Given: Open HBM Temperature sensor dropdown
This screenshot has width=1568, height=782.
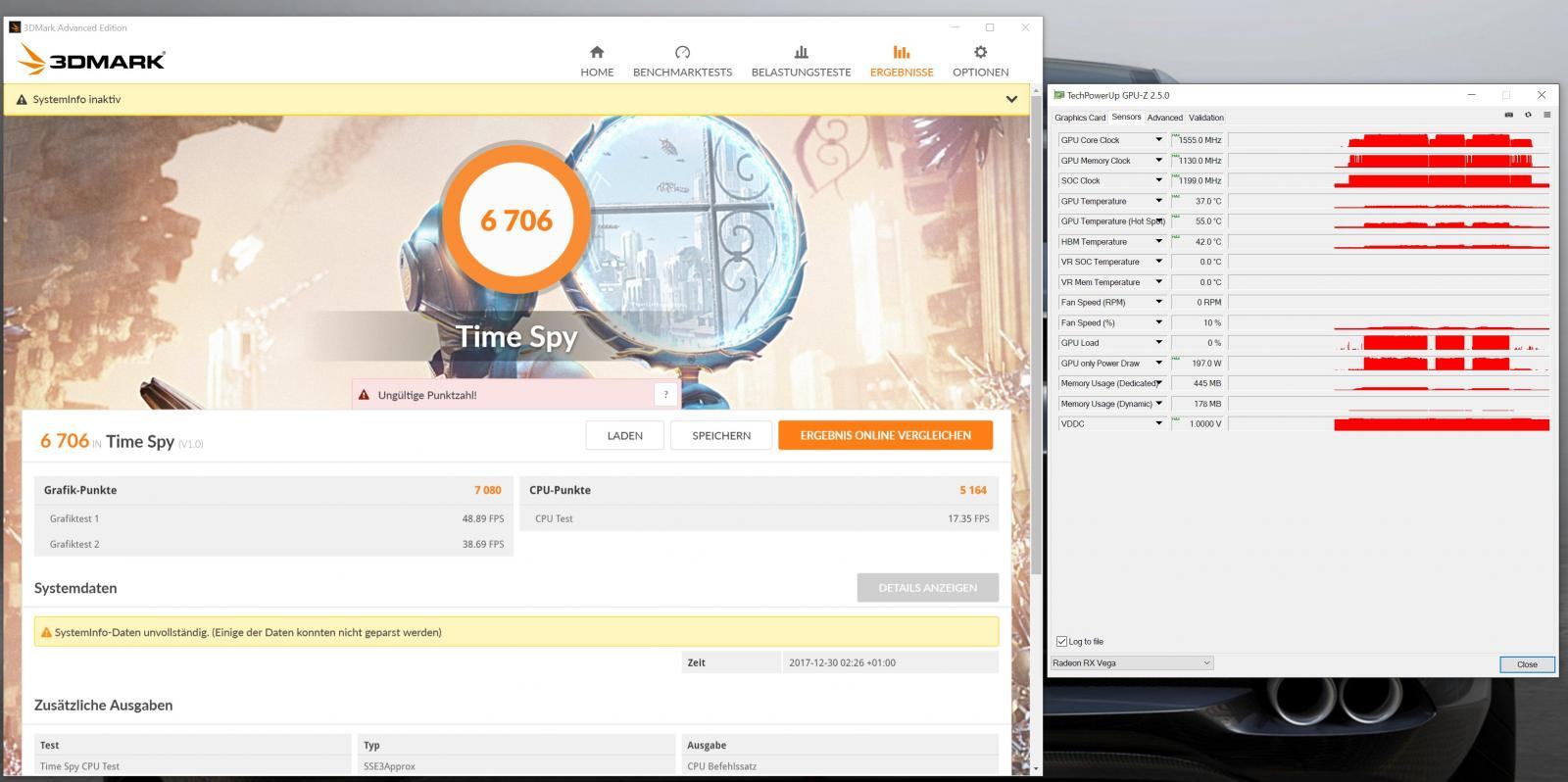Looking at the screenshot, I should 1158,241.
